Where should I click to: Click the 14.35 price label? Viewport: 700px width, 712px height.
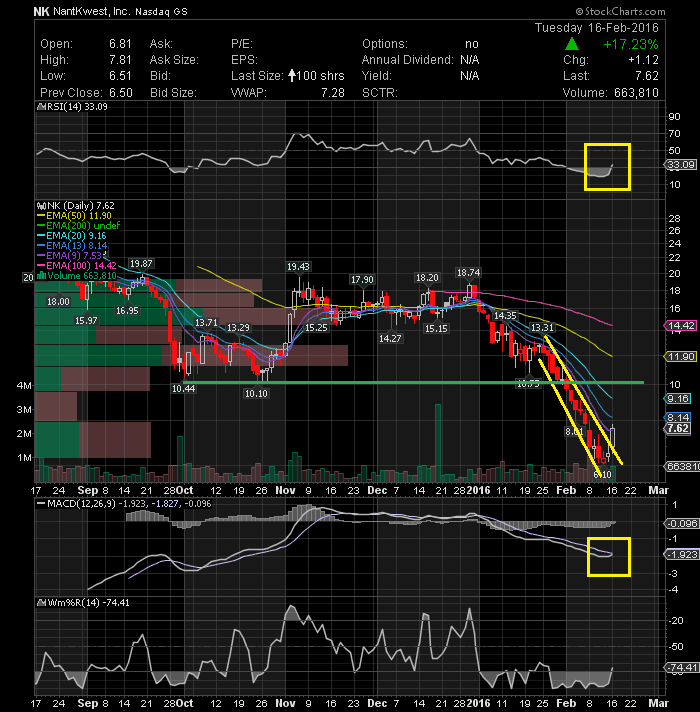tap(505, 316)
